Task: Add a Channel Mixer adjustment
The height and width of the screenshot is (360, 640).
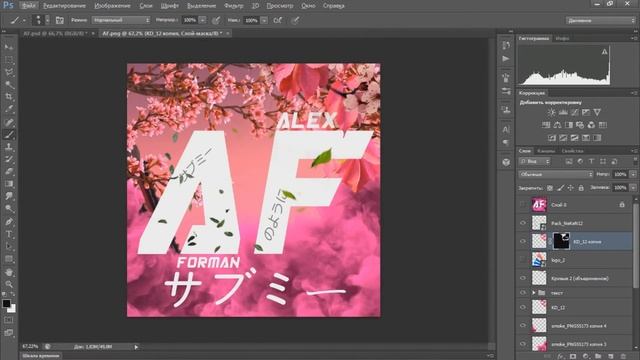Action: pos(591,125)
